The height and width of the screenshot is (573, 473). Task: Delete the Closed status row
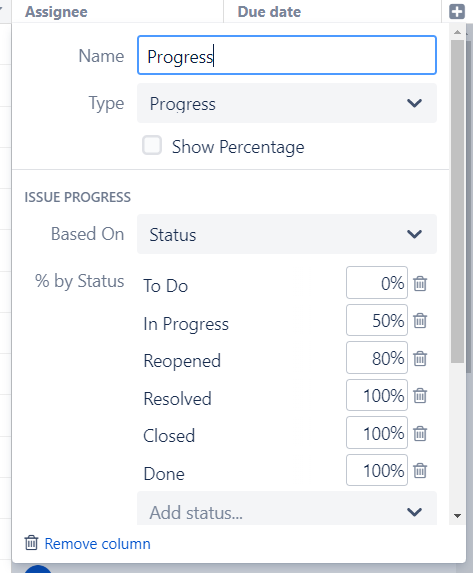pos(420,434)
